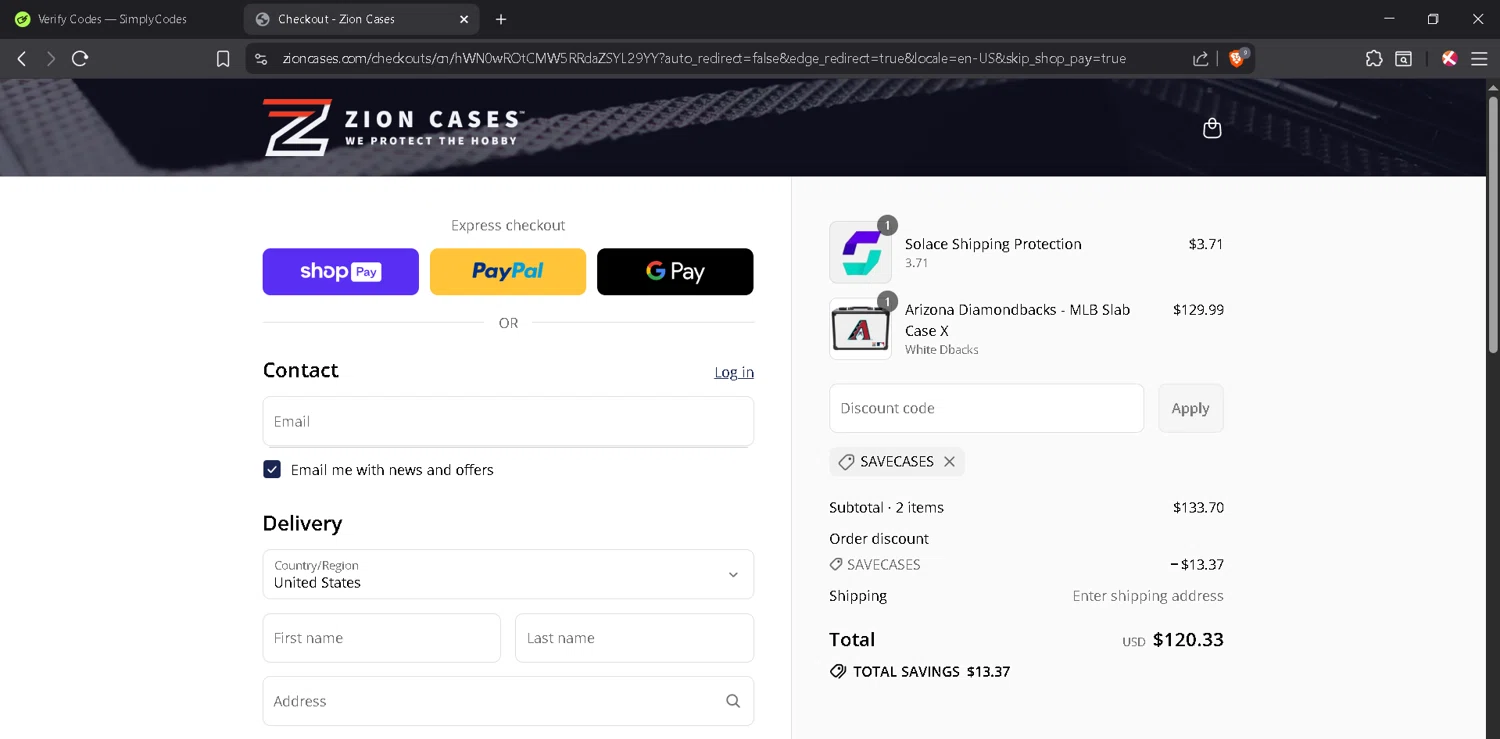This screenshot has height=739, width=1500.
Task: Click 'Arizona Diamondbacks - MLB Slab Case X' text
Action: [1017, 320]
